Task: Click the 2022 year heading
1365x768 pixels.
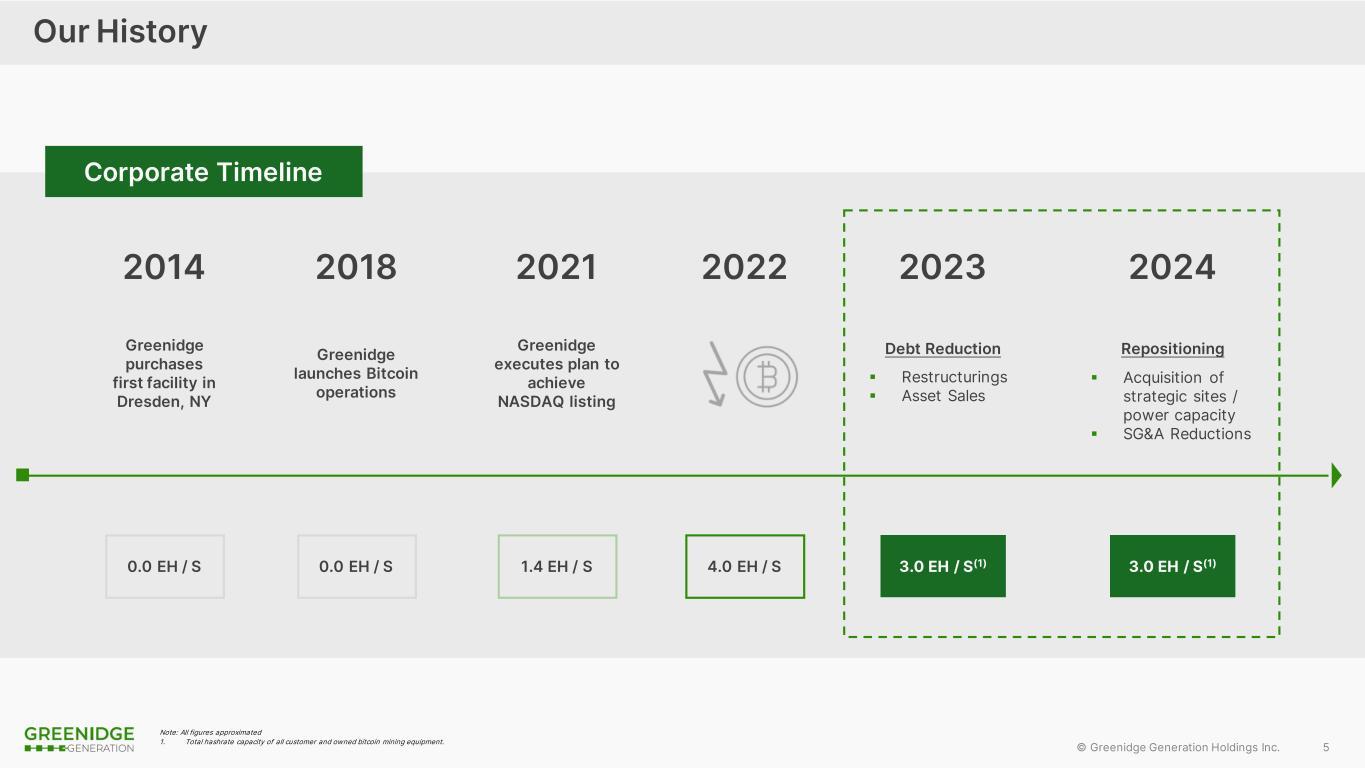Action: pyautogui.click(x=744, y=267)
